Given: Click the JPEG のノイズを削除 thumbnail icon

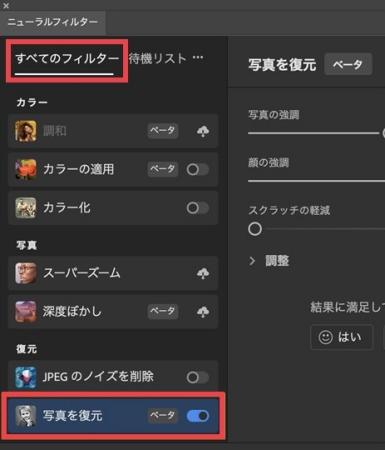Looking at the screenshot, I should [x=26, y=377].
